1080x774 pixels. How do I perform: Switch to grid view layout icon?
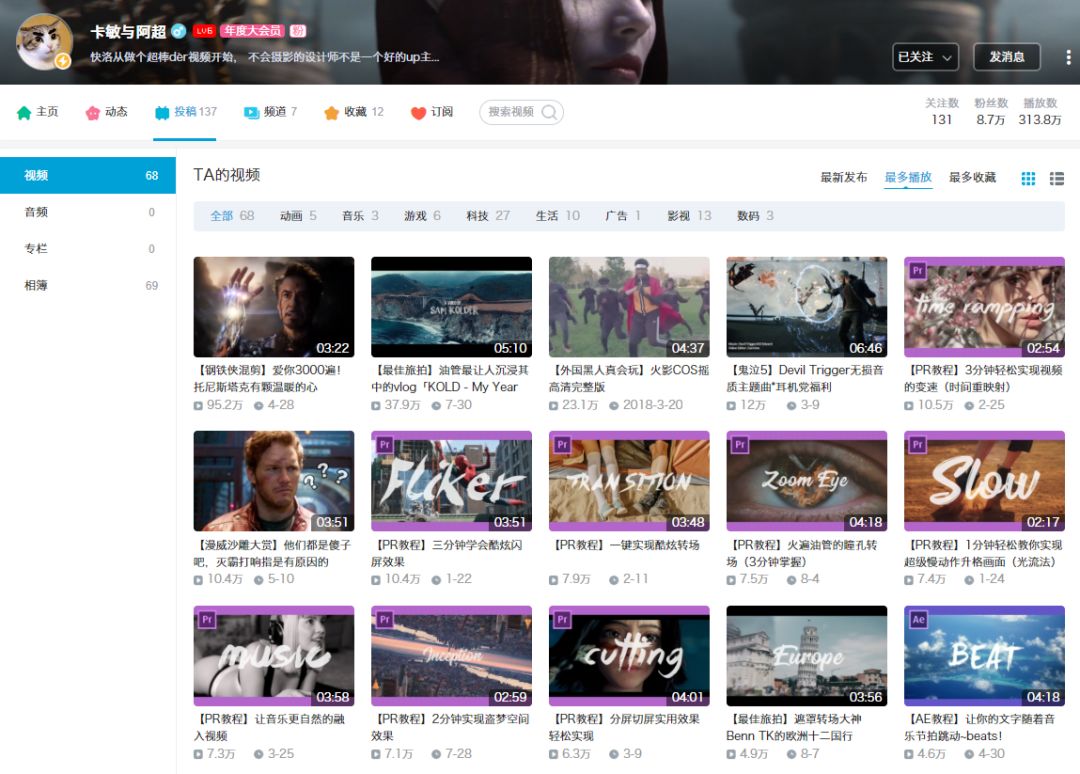point(1028,178)
